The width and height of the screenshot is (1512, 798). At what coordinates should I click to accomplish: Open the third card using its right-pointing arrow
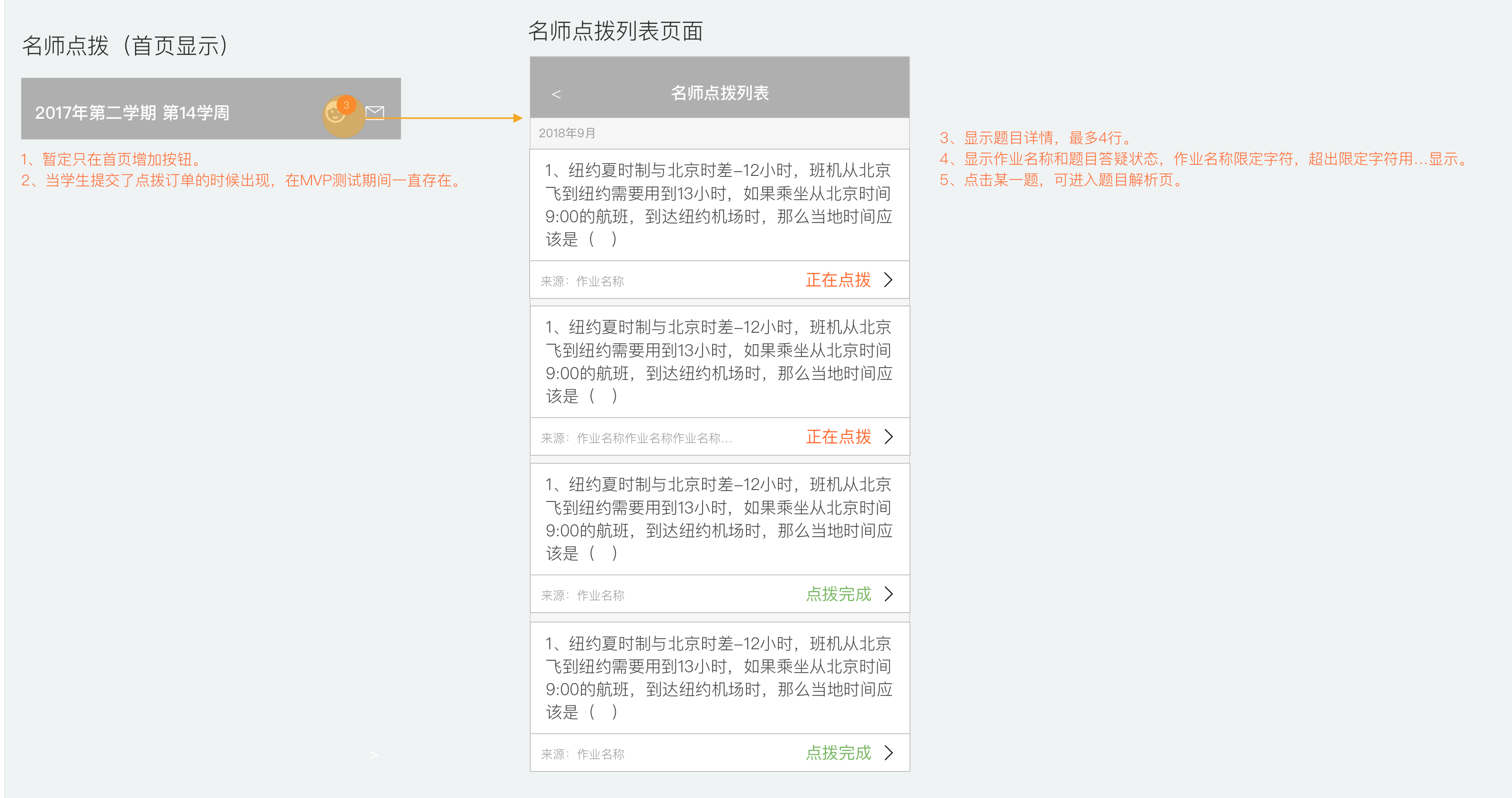890,594
